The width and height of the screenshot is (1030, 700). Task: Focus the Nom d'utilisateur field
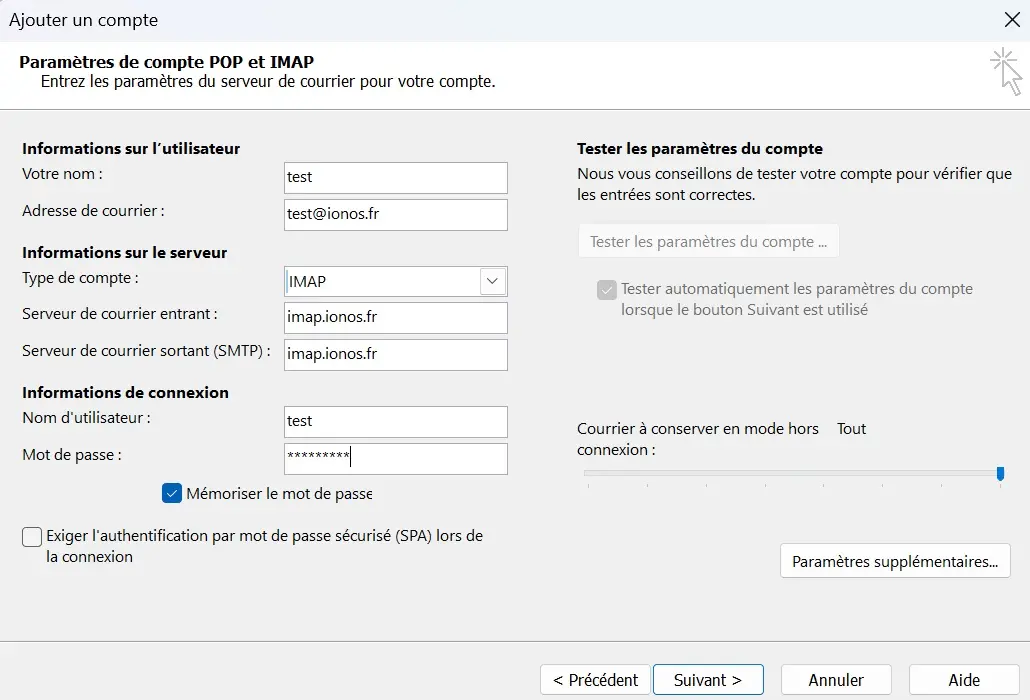tap(395, 421)
